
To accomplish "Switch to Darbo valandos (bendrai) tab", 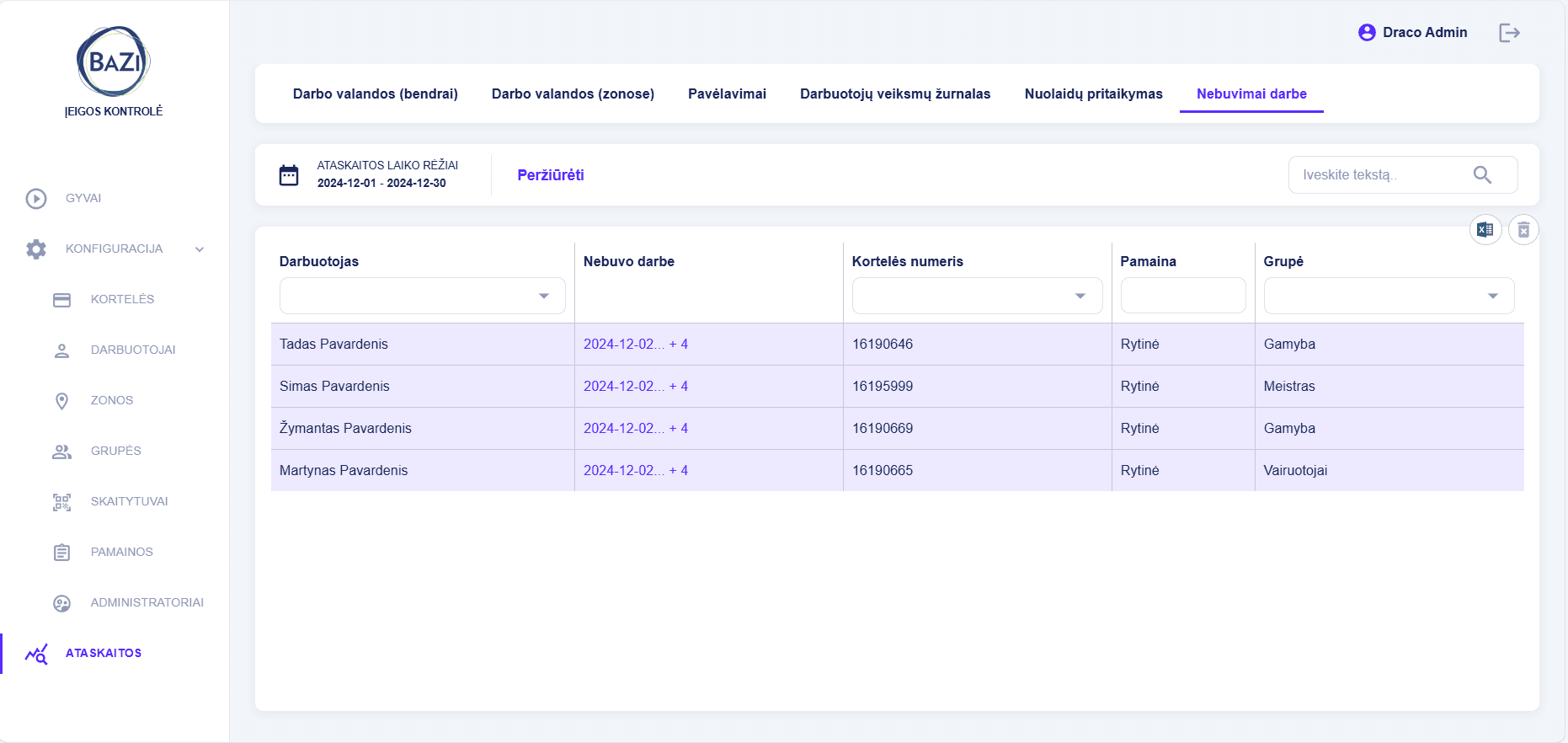I will [376, 94].
